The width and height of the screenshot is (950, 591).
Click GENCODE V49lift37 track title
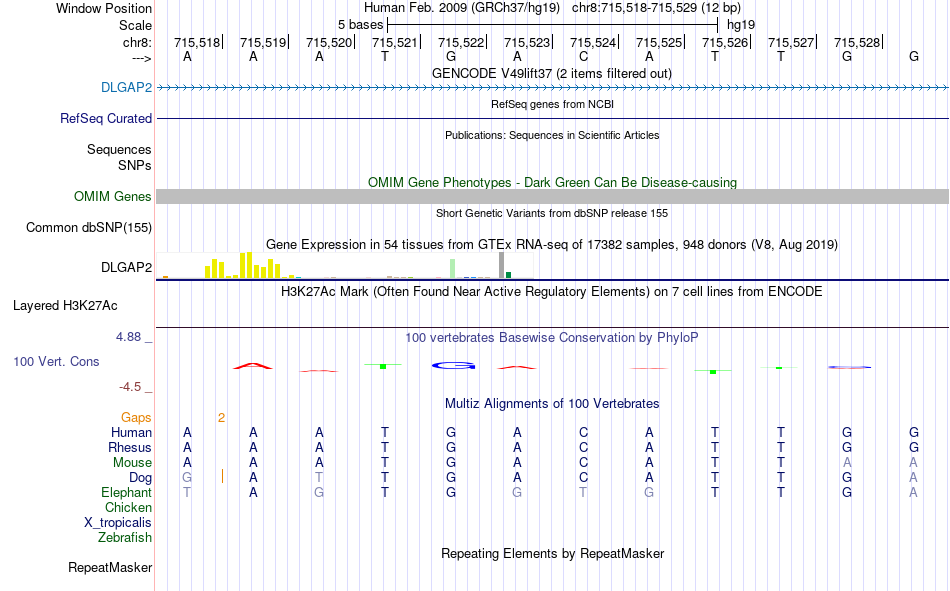point(552,73)
